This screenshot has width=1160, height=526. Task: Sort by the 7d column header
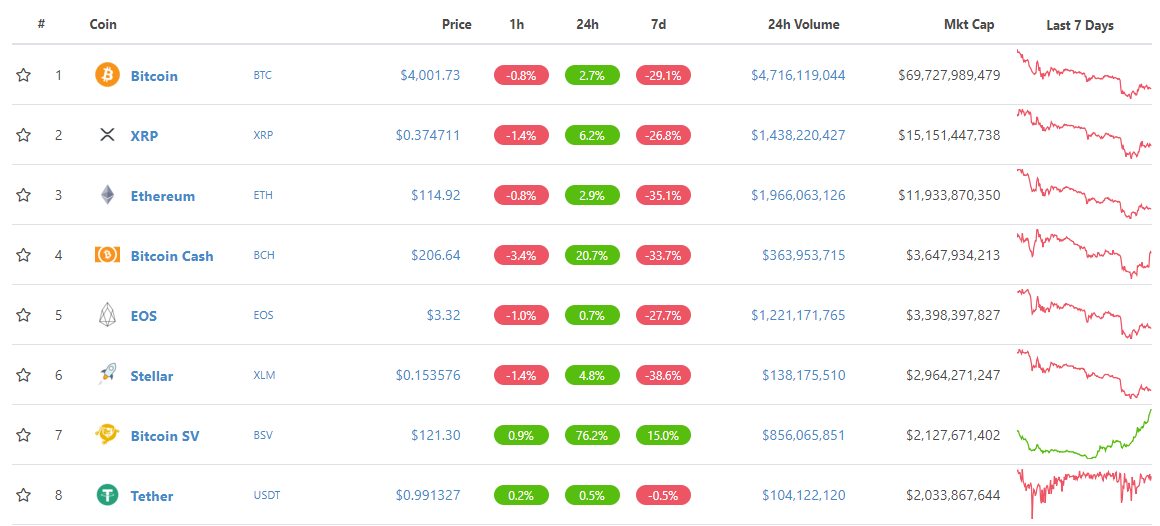(658, 24)
